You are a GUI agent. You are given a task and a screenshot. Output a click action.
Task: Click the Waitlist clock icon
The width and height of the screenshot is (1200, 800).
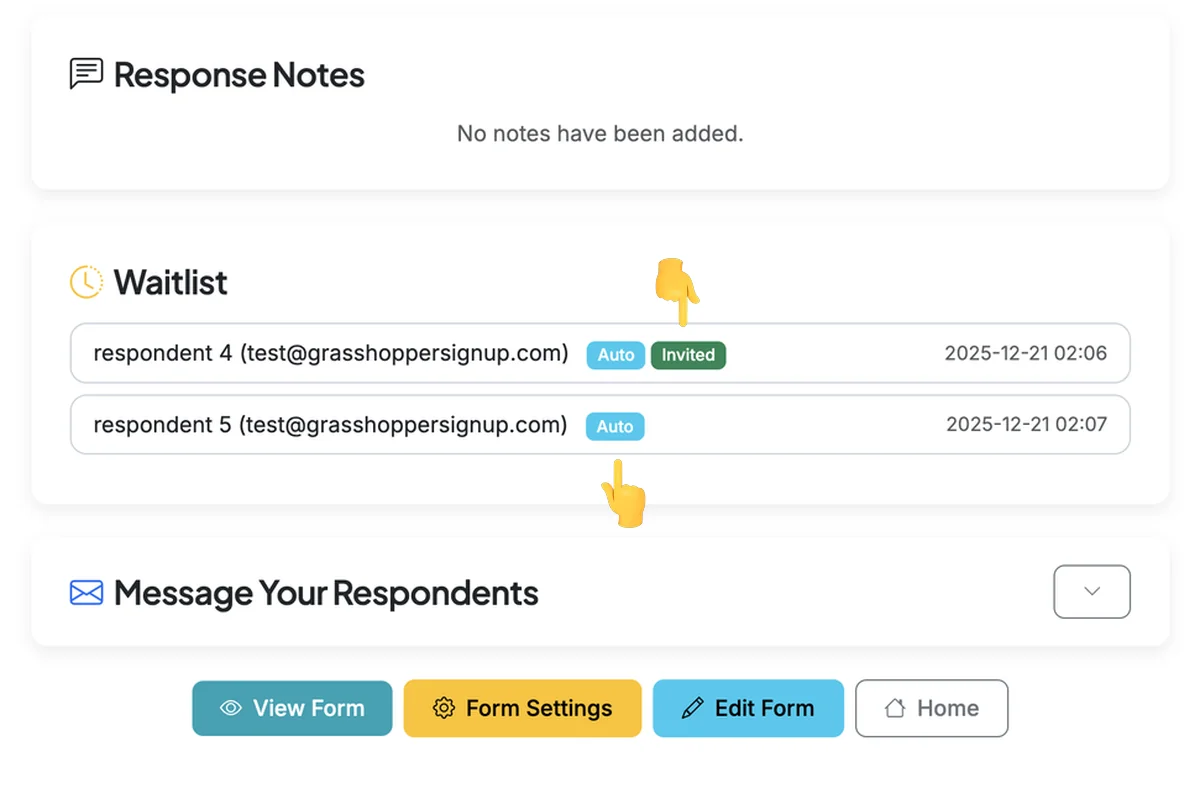pos(86,282)
